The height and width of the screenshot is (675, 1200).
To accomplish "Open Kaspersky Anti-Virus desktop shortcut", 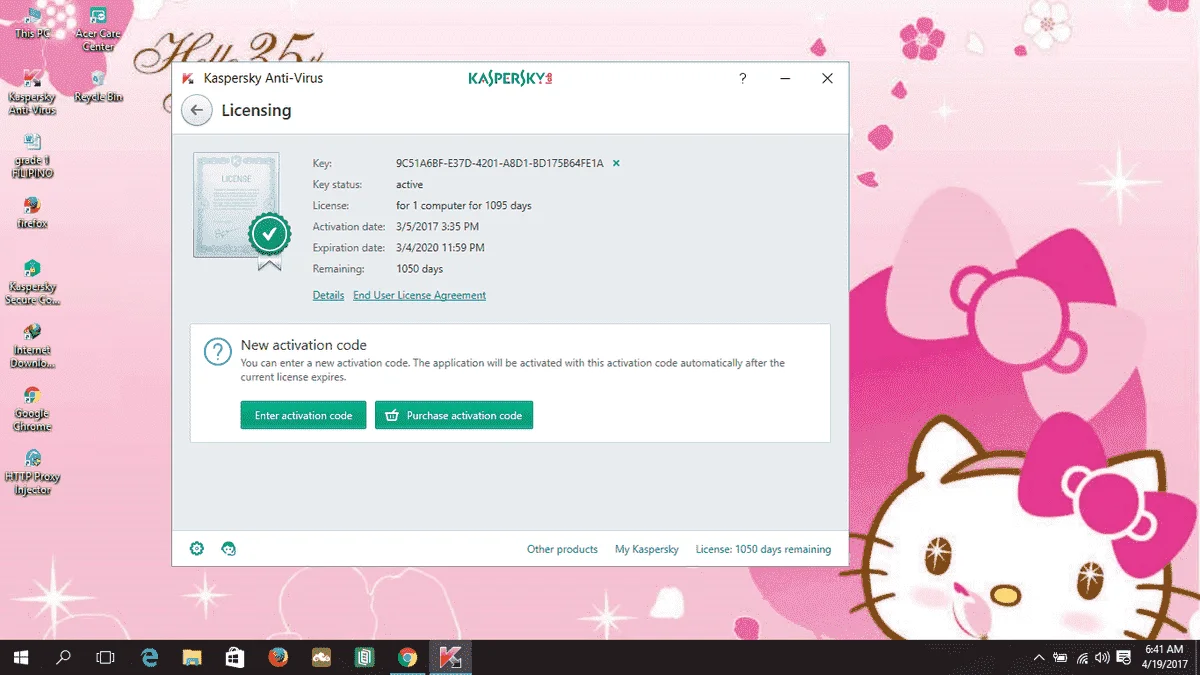I will pyautogui.click(x=32, y=92).
